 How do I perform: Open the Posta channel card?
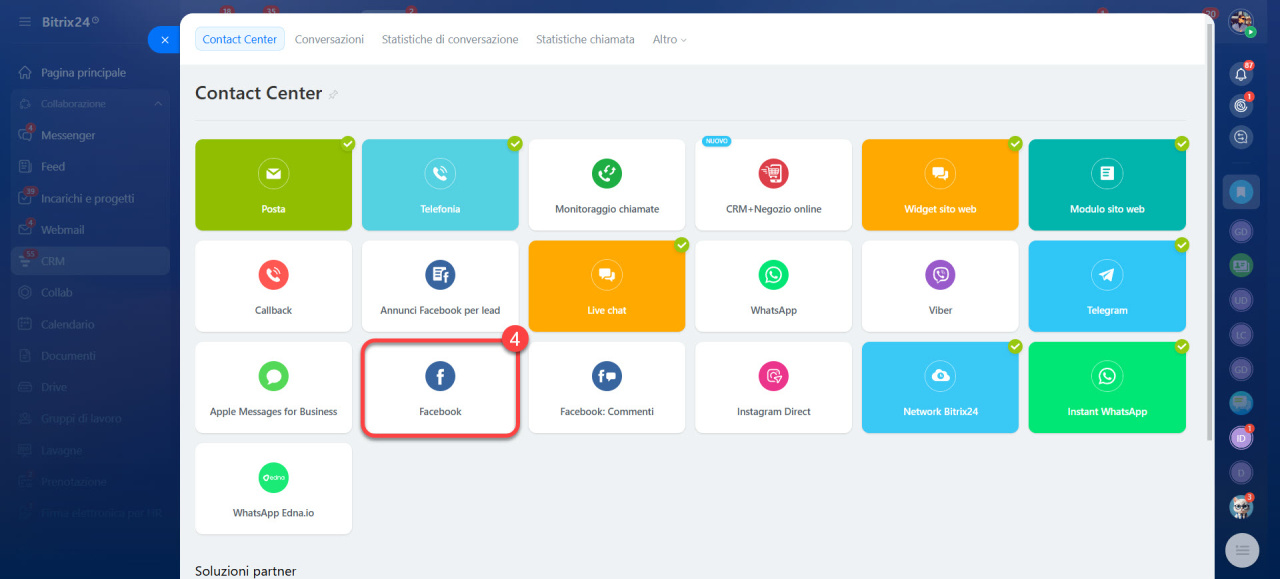pyautogui.click(x=273, y=185)
